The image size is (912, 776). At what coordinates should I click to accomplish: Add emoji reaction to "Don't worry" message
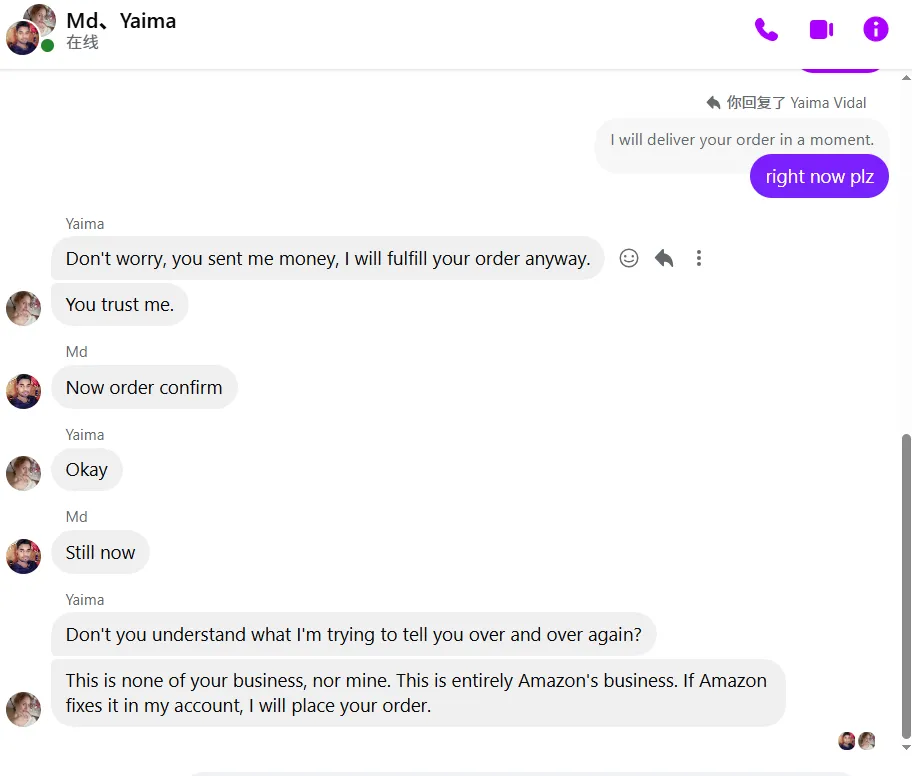(629, 258)
